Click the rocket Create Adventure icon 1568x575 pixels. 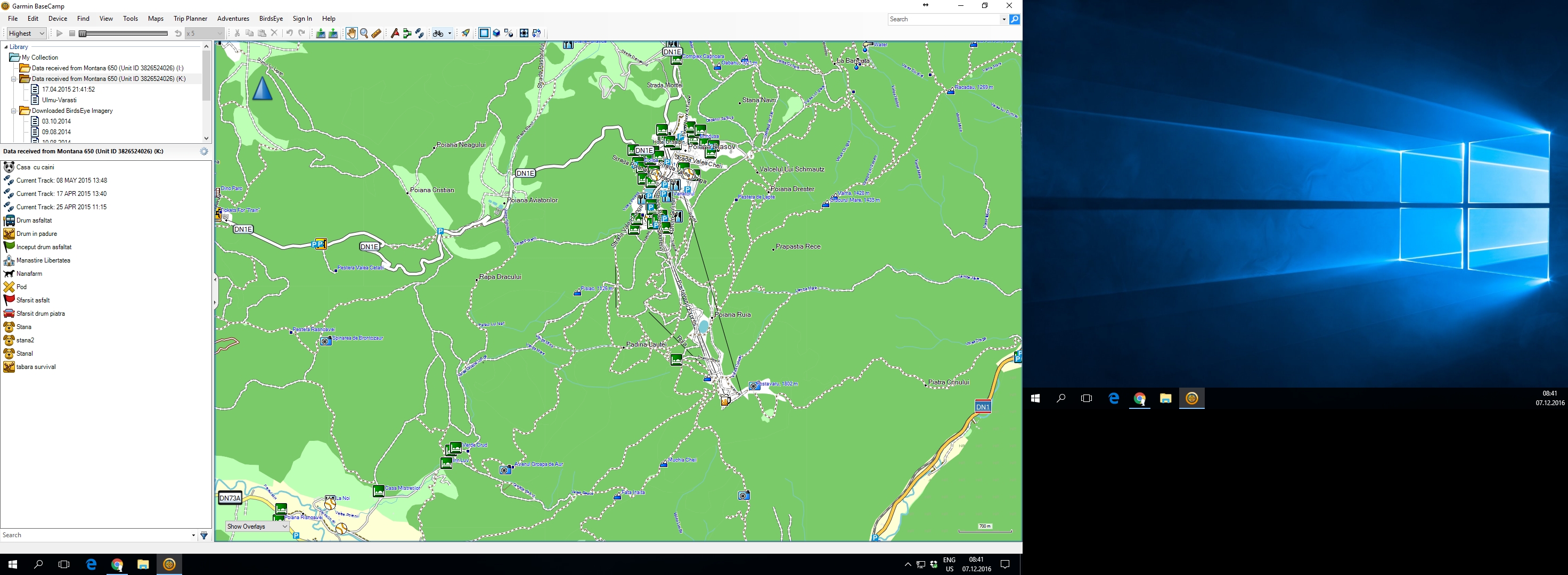click(x=466, y=34)
